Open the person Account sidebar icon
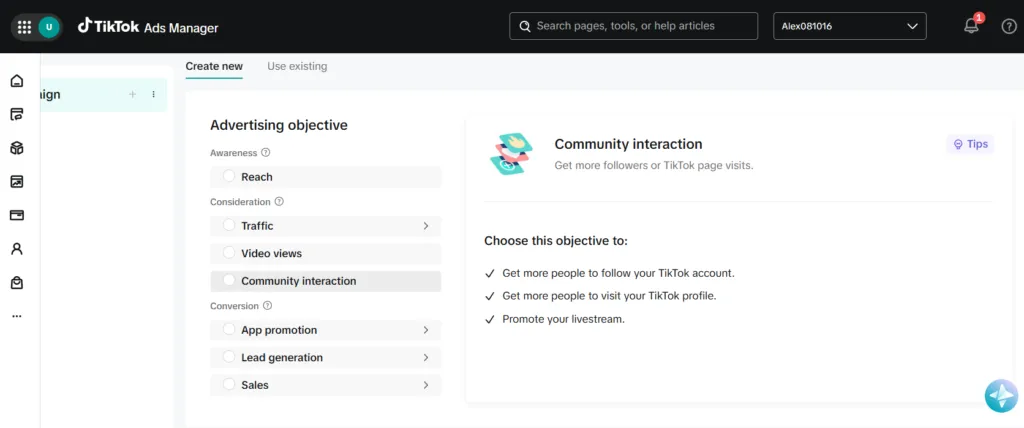The image size is (1024, 428). pyautogui.click(x=17, y=249)
